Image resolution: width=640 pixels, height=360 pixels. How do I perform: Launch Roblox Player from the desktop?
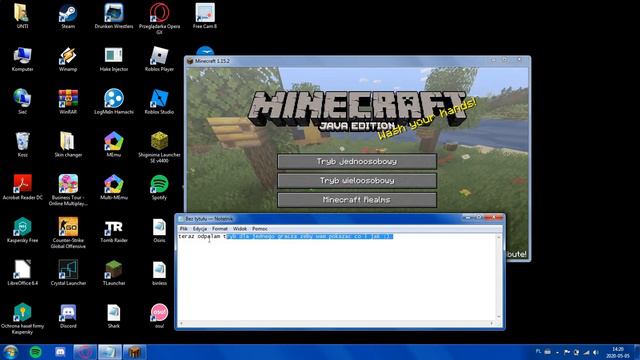[x=159, y=59]
